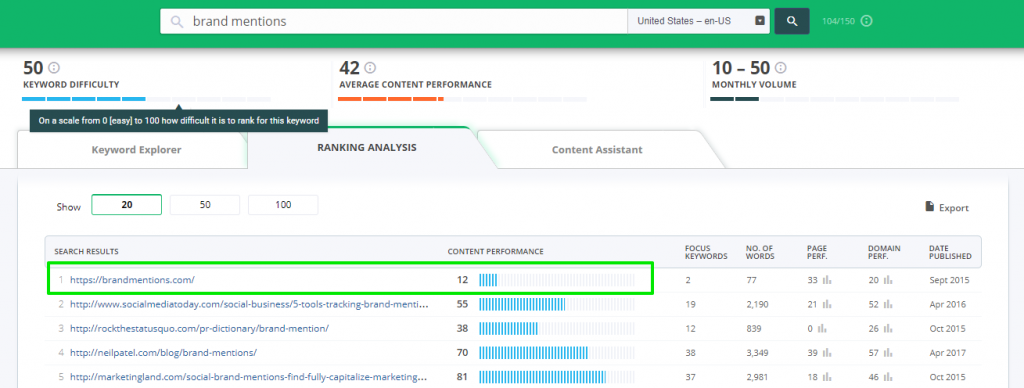1024x388 pixels.
Task: Click the Page Perf. column header
Action: point(817,252)
